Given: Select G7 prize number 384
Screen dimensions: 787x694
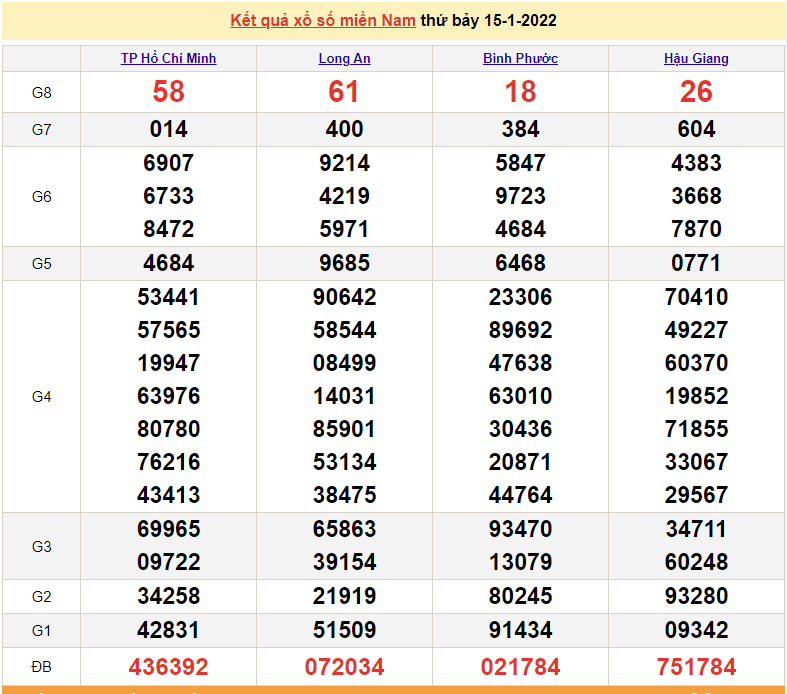Looking at the screenshot, I should click(520, 129).
